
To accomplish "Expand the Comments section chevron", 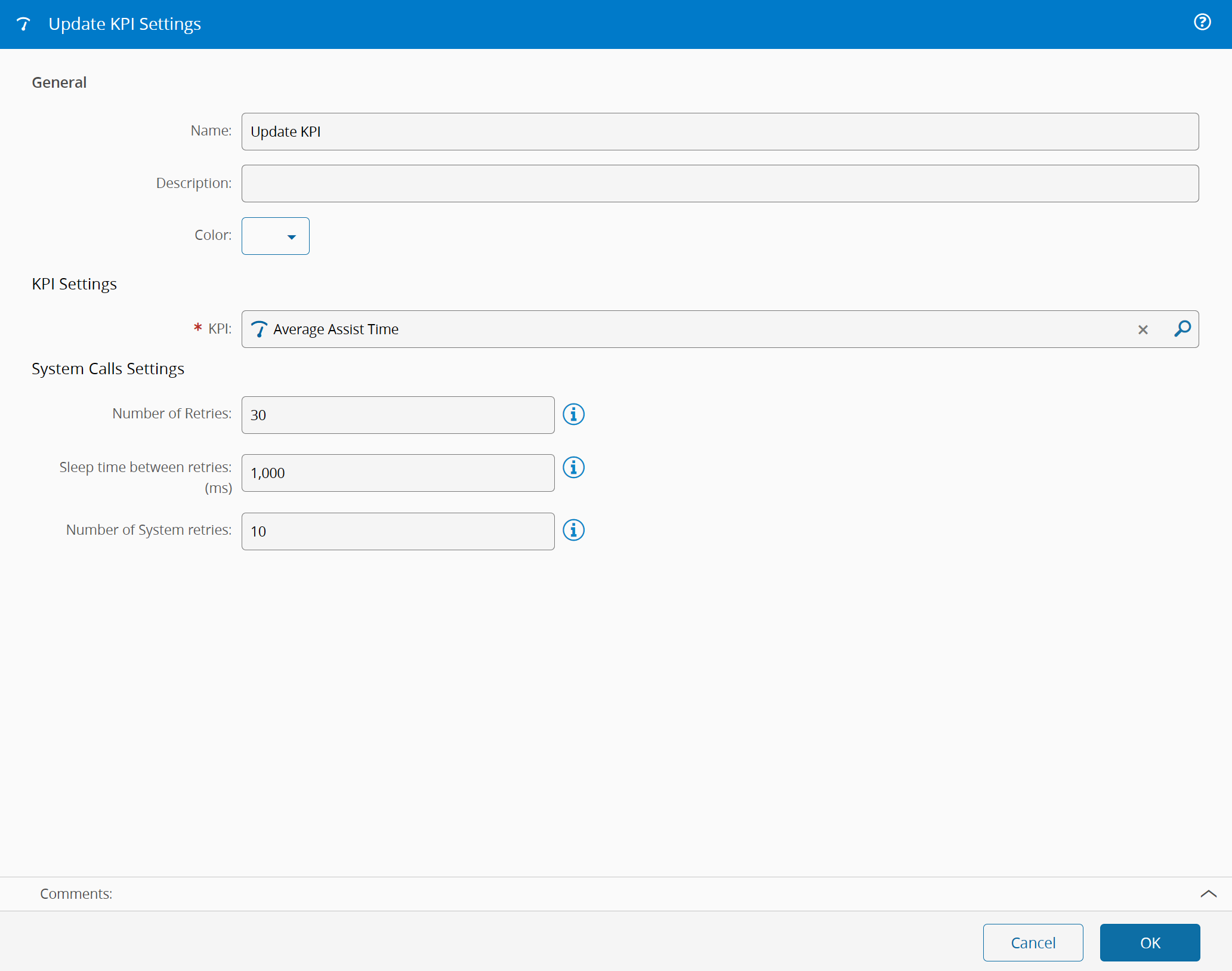I will (x=1208, y=893).
